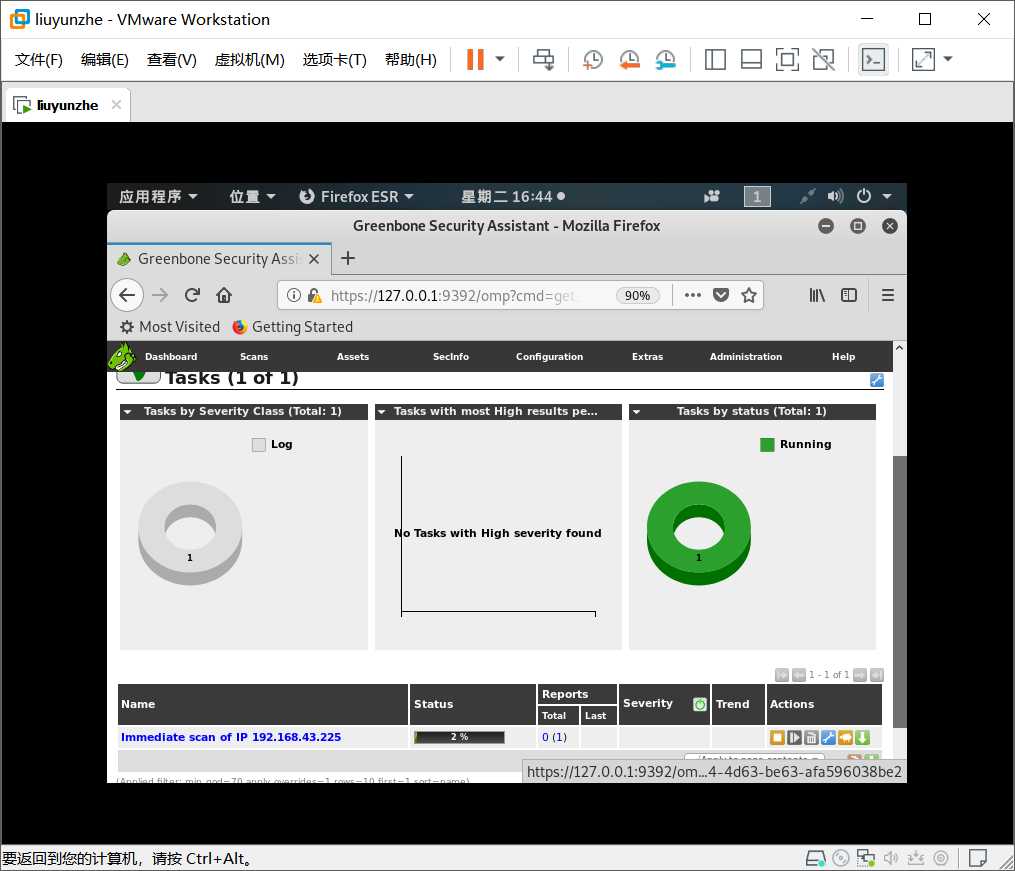Open page actions three-dot menu
1015x871 pixels.
pyautogui.click(x=693, y=295)
